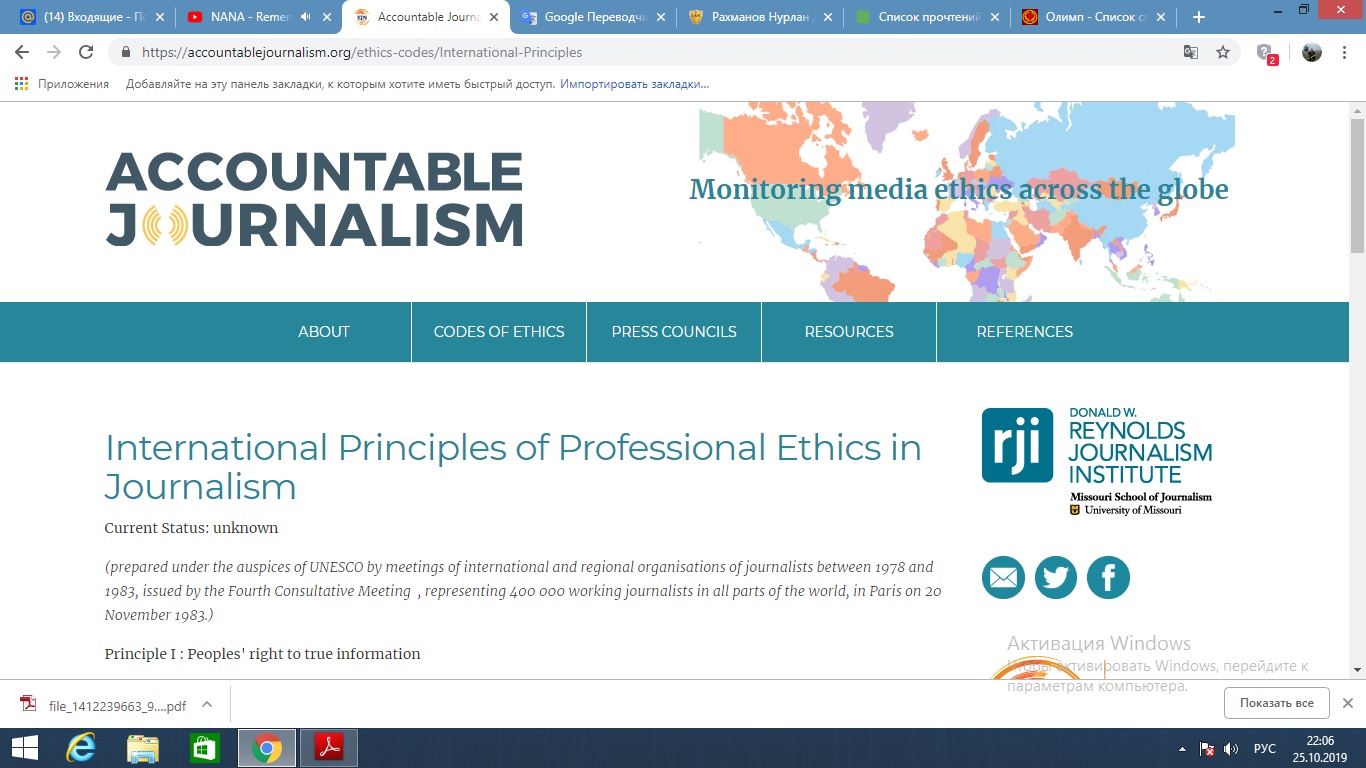Screen dimensions: 1366x768
Task: Open the extension icon with red badge
Action: click(1266, 53)
